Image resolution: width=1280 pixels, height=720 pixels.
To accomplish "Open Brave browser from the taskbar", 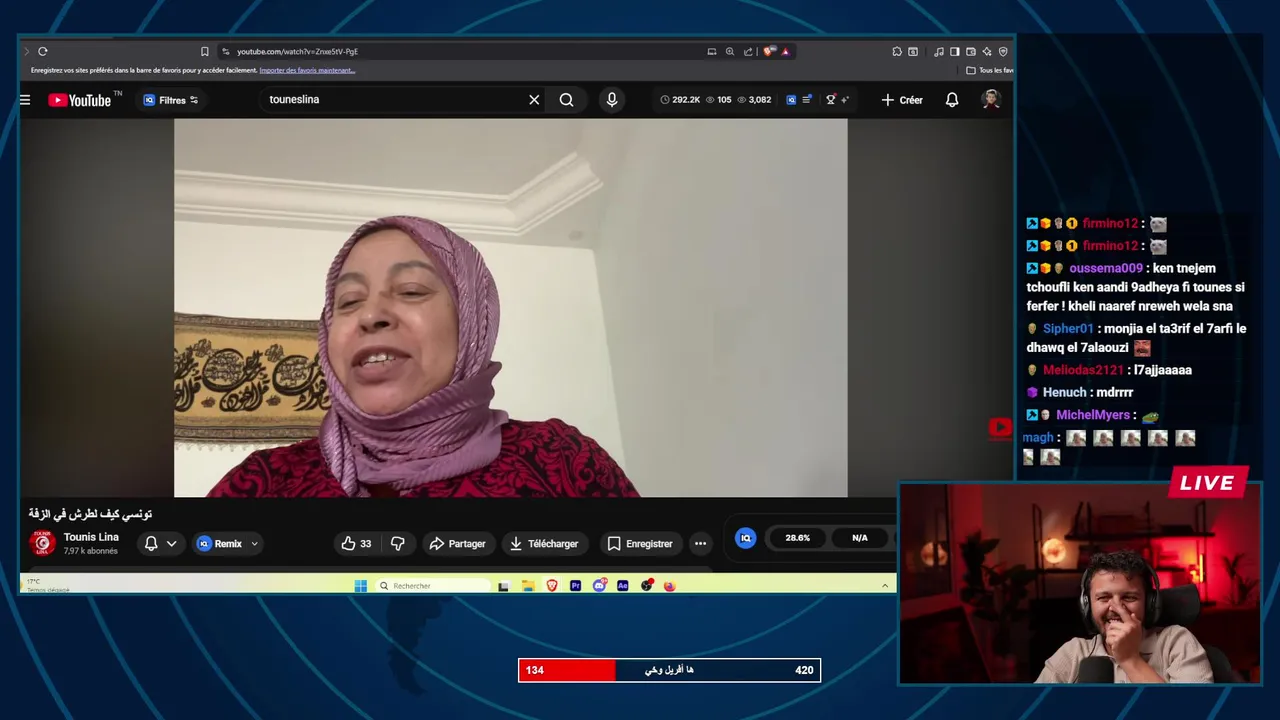I will coord(552,586).
